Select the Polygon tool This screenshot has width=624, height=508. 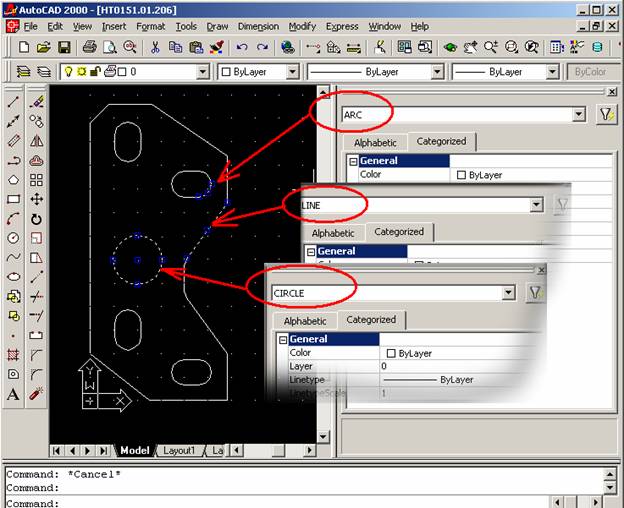coord(13,180)
